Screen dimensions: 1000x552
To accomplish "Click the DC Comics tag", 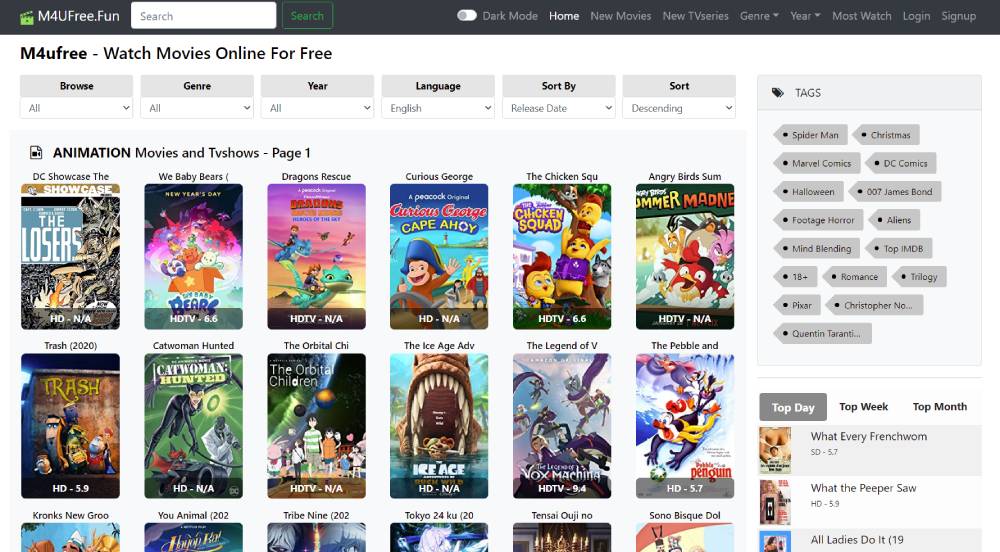I will pos(901,163).
